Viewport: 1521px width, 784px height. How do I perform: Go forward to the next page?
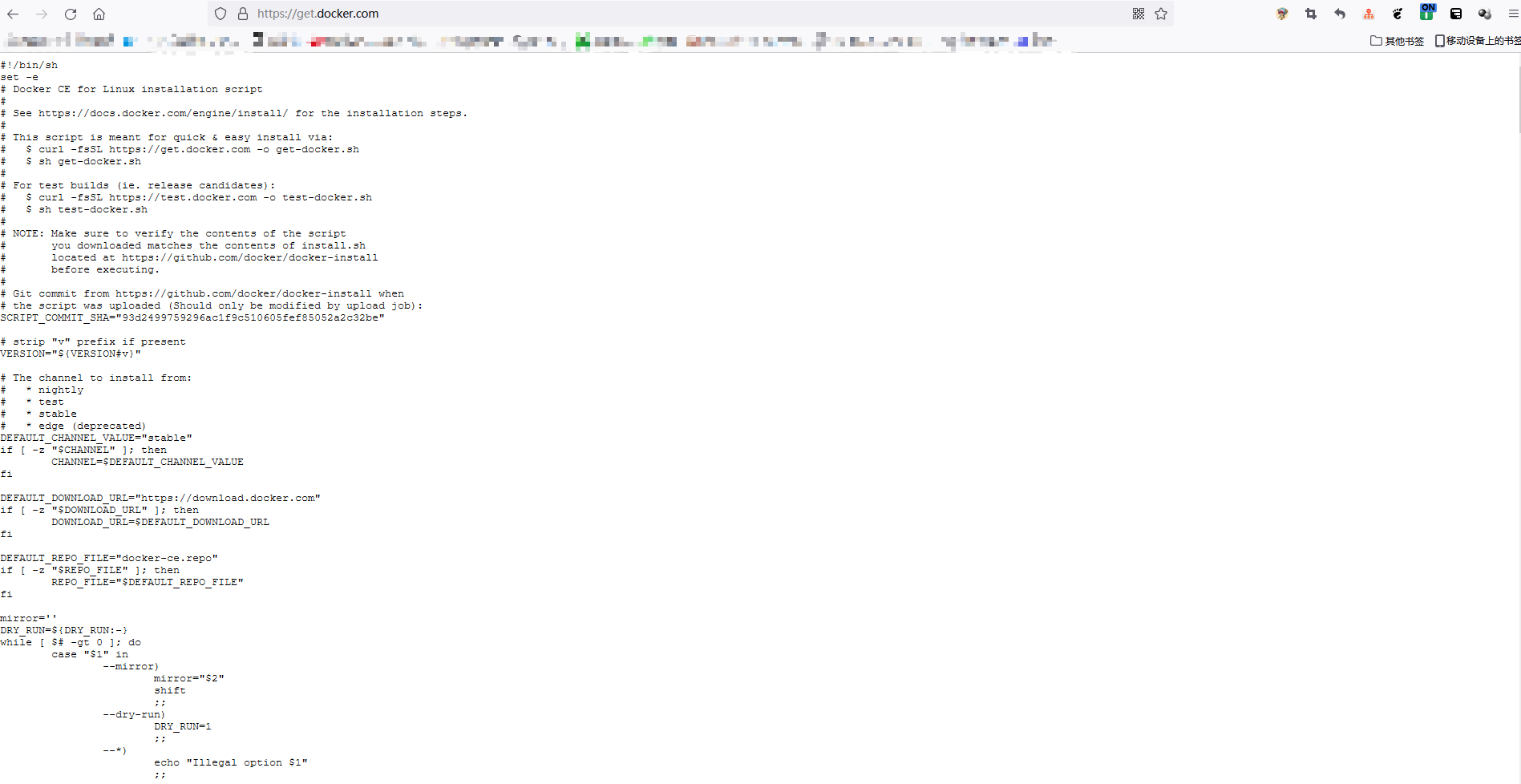tap(42, 14)
